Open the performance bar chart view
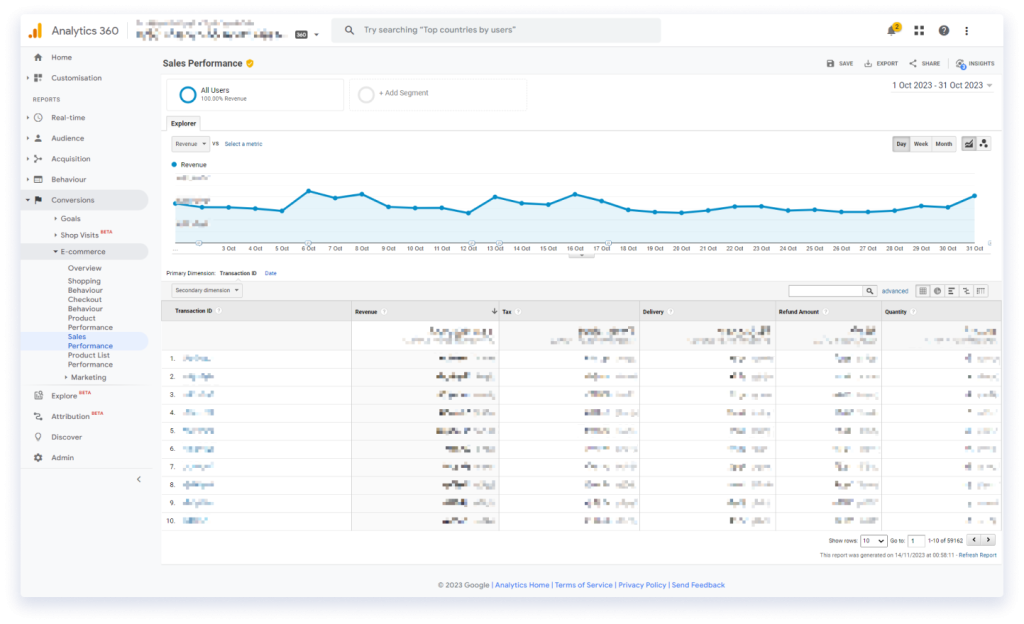This screenshot has height=624, width=1024. [x=952, y=291]
